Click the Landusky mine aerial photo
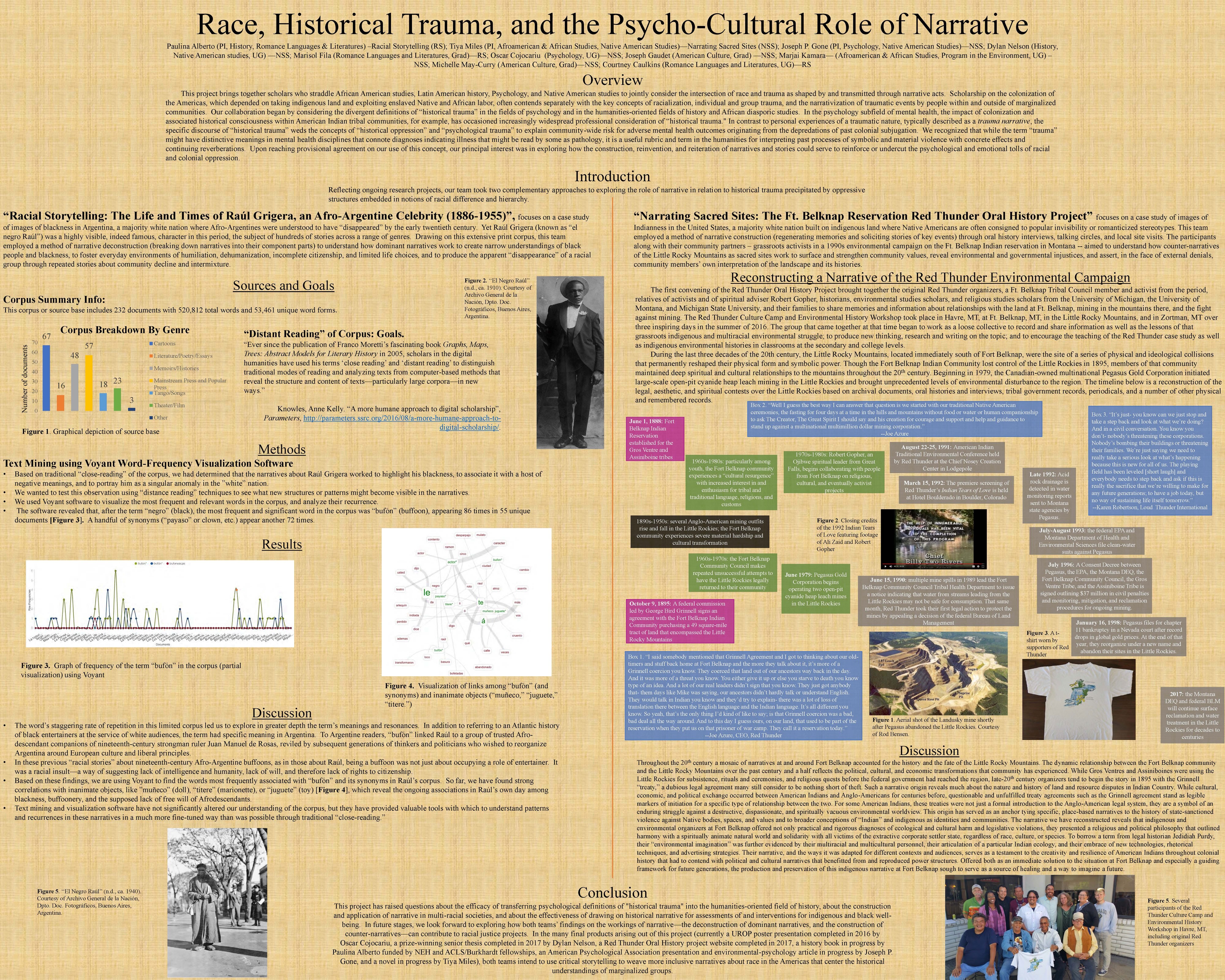Image resolution: width=1225 pixels, height=980 pixels. 938,673
